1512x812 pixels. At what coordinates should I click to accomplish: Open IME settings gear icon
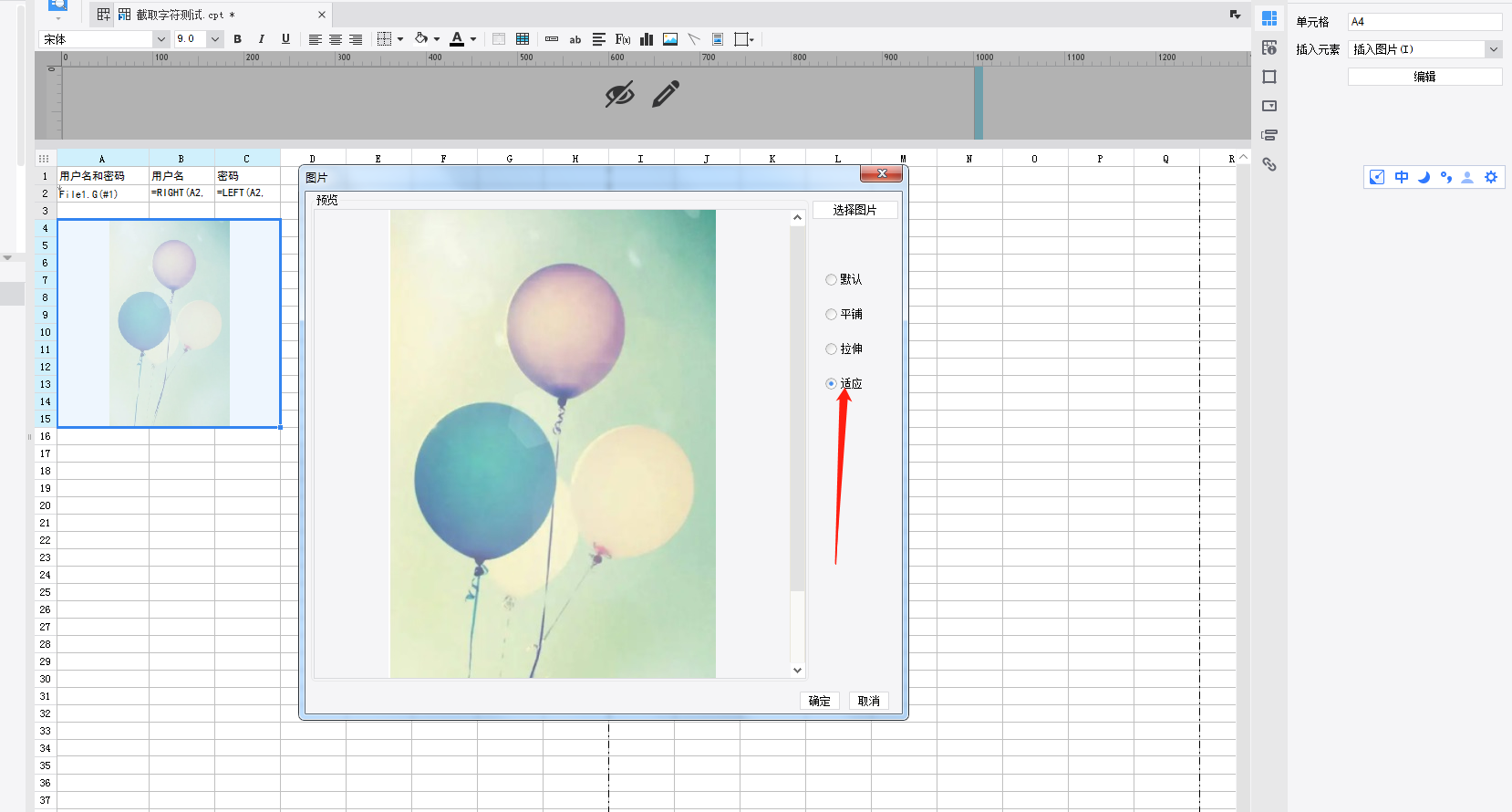(1491, 177)
